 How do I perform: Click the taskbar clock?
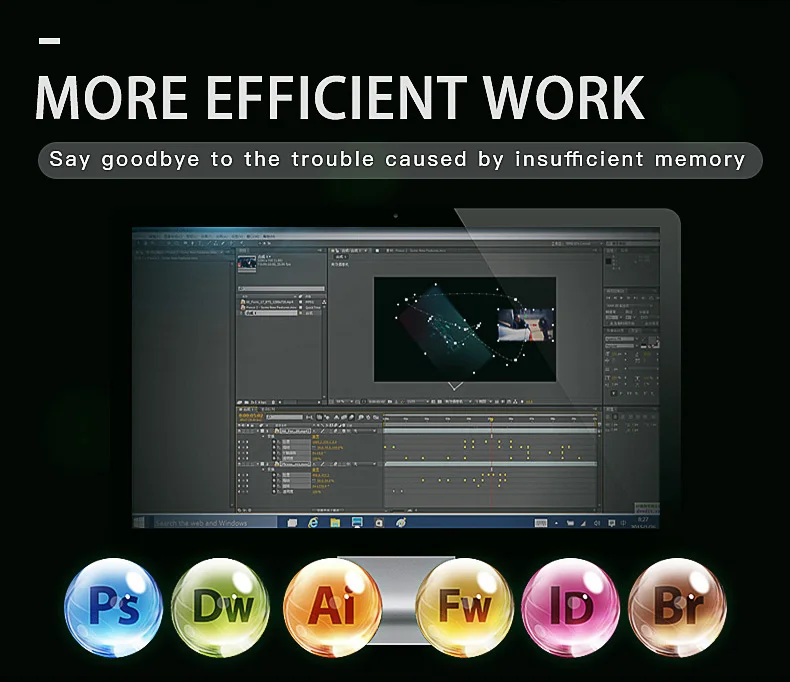coord(643,522)
